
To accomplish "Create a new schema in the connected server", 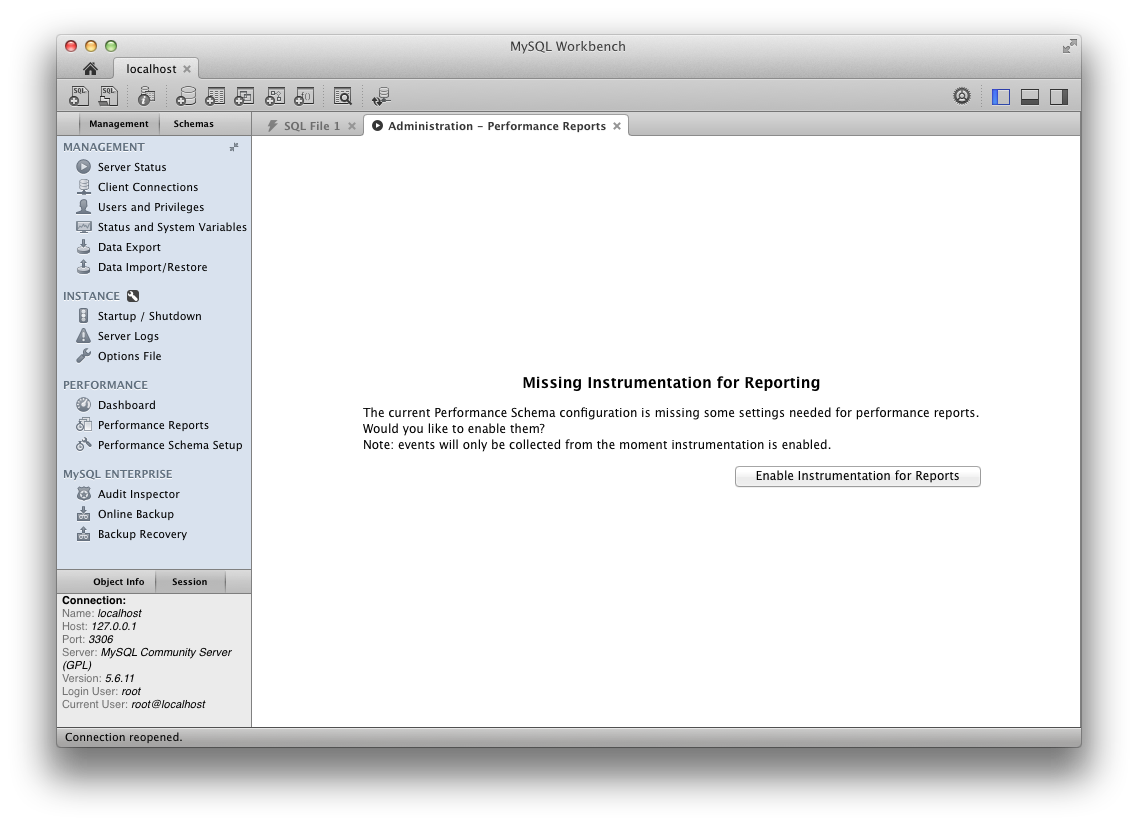I will coord(186,95).
